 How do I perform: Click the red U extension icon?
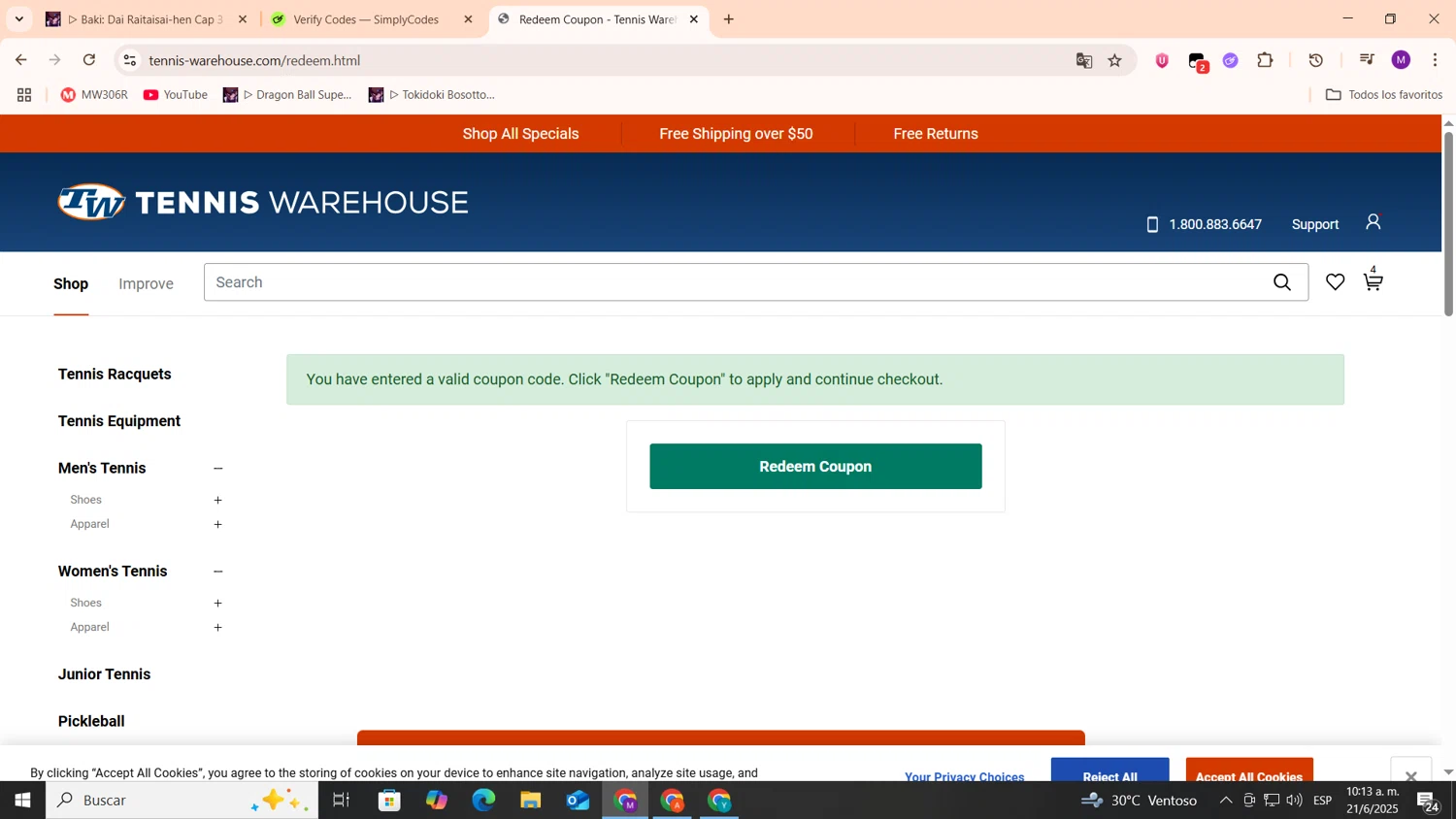[1162, 60]
